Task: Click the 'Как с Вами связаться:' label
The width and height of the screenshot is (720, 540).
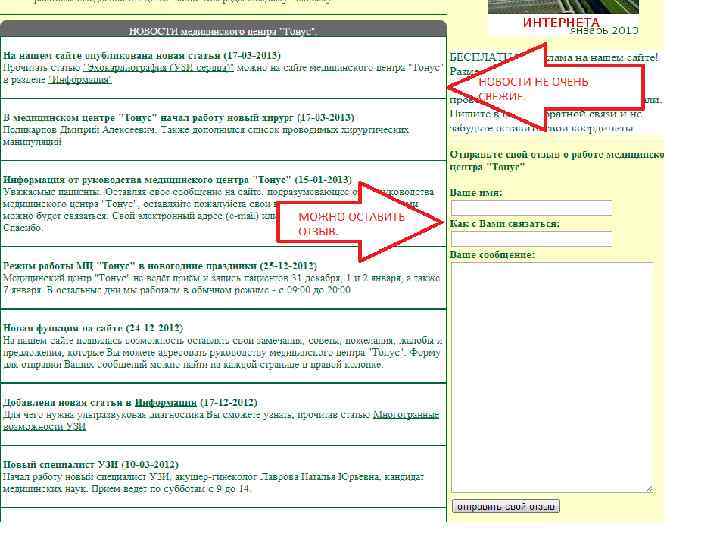Action: [x=505, y=224]
